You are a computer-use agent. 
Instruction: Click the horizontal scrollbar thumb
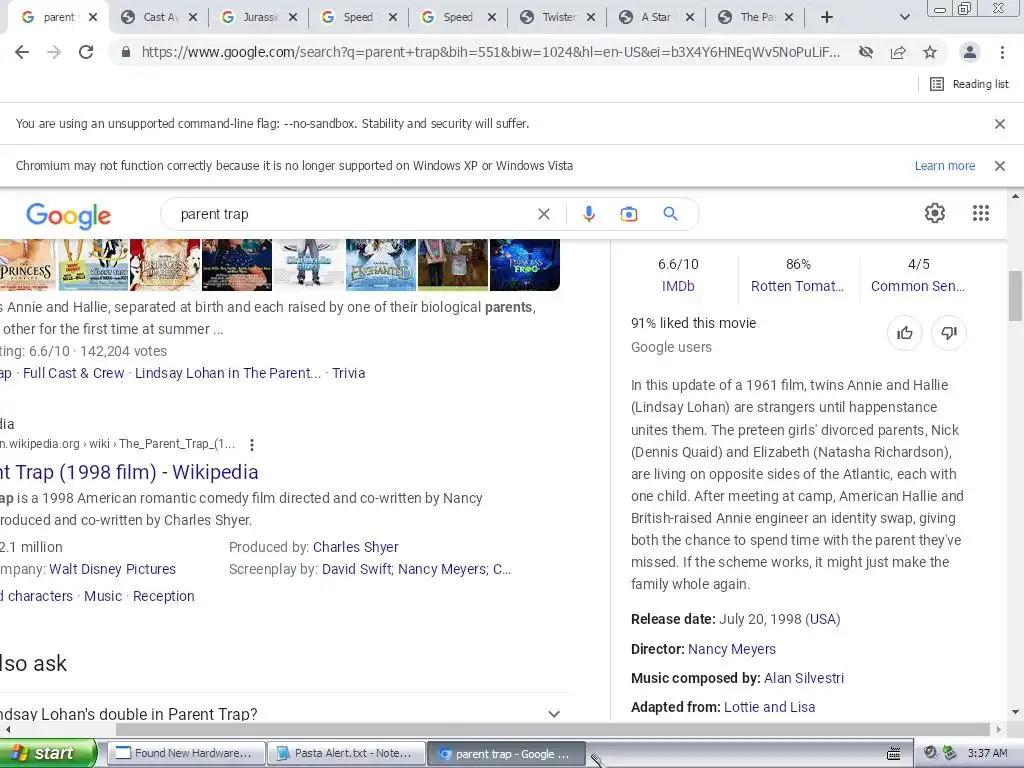click(552, 729)
